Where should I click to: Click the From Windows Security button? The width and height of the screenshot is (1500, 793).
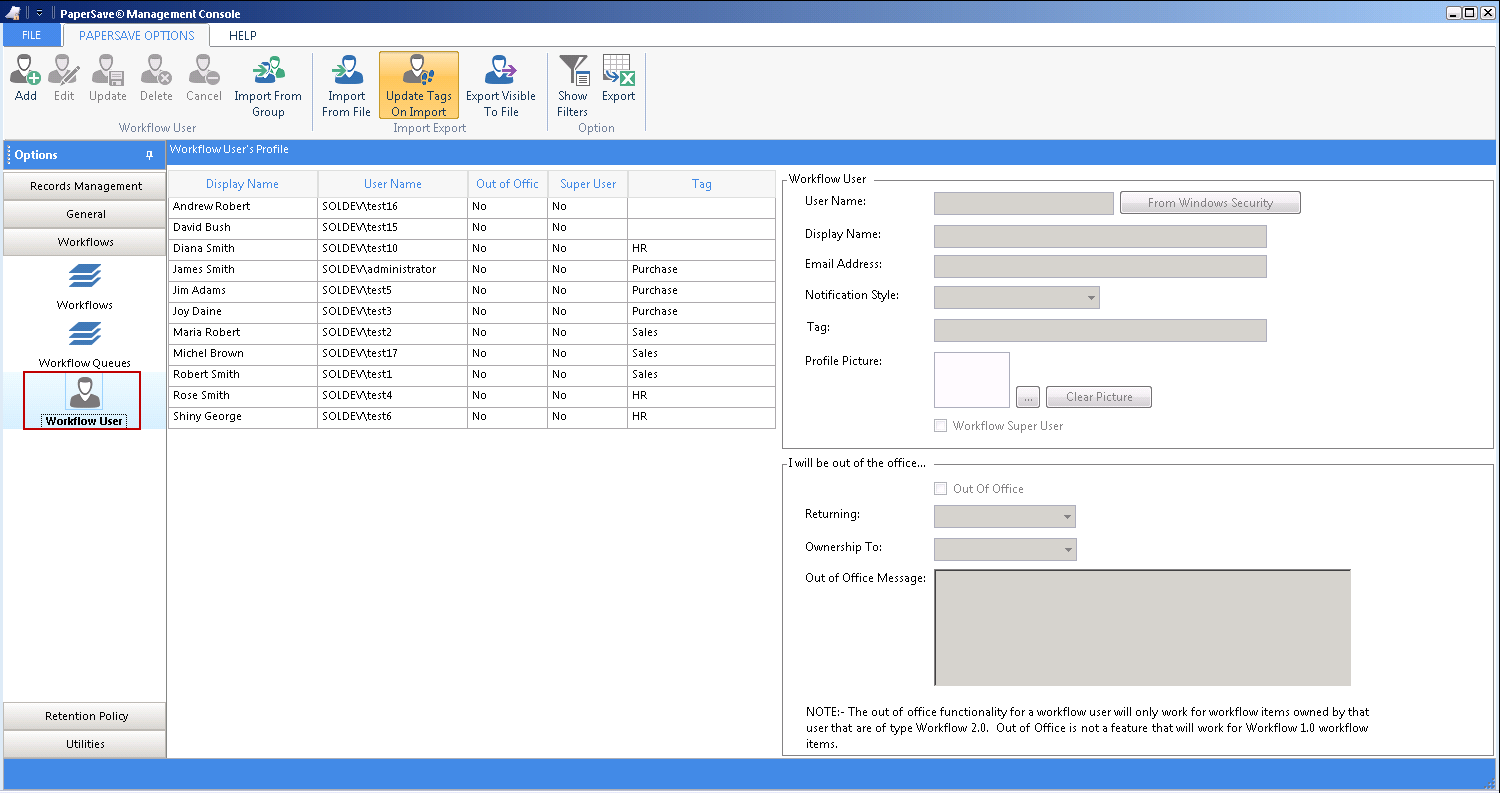(x=1210, y=203)
